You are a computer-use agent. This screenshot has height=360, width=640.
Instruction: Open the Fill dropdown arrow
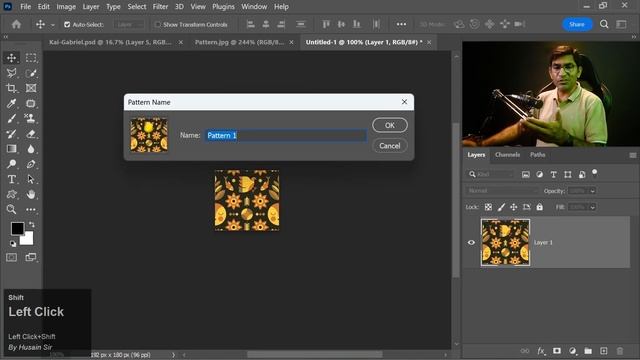click(x=592, y=207)
